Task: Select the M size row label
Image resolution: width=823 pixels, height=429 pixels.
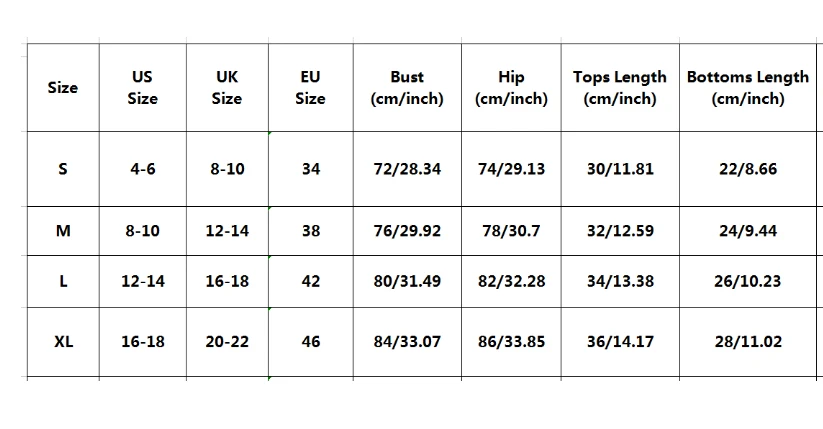Action: click(x=63, y=231)
